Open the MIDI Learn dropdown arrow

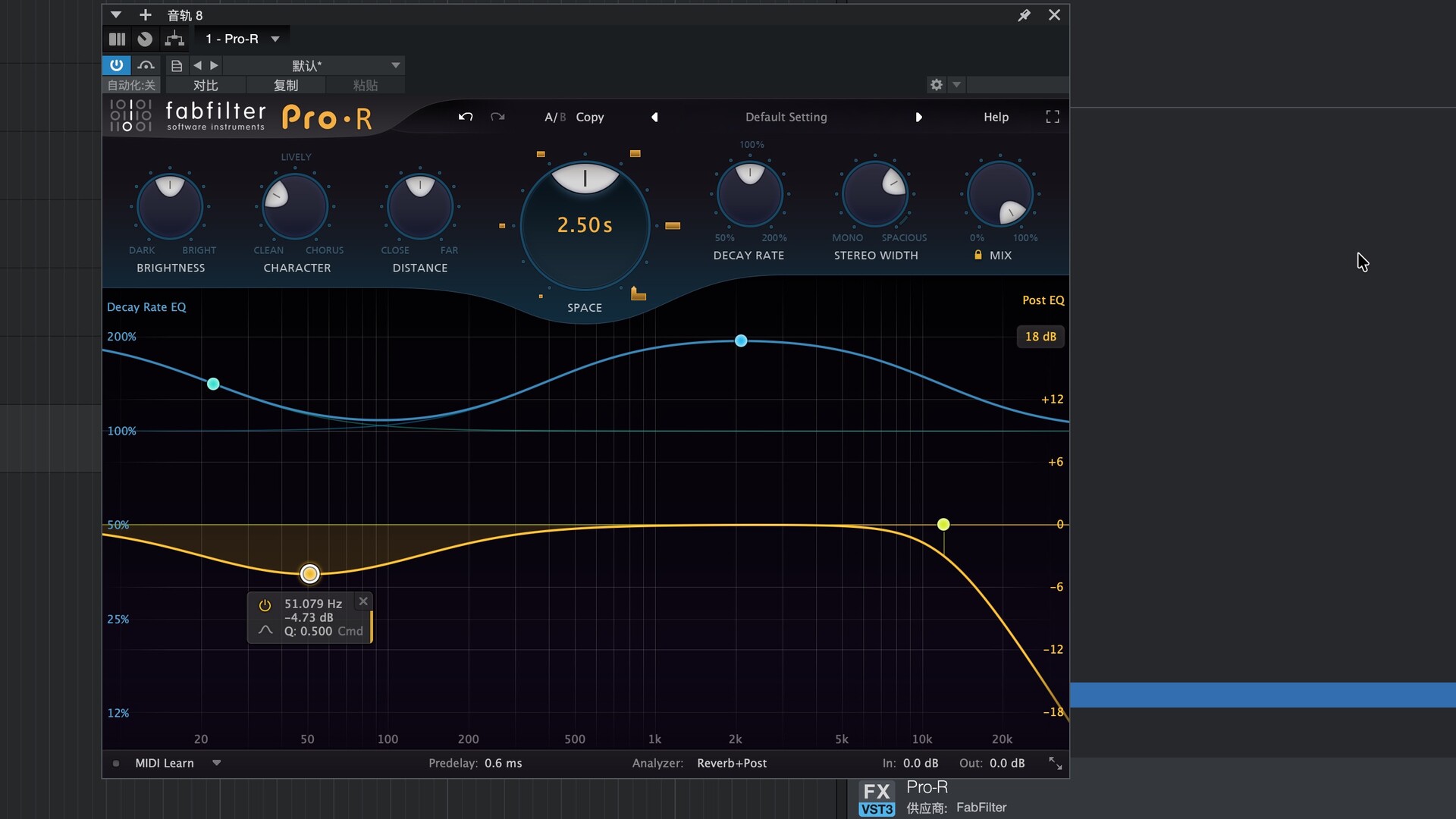tap(216, 763)
